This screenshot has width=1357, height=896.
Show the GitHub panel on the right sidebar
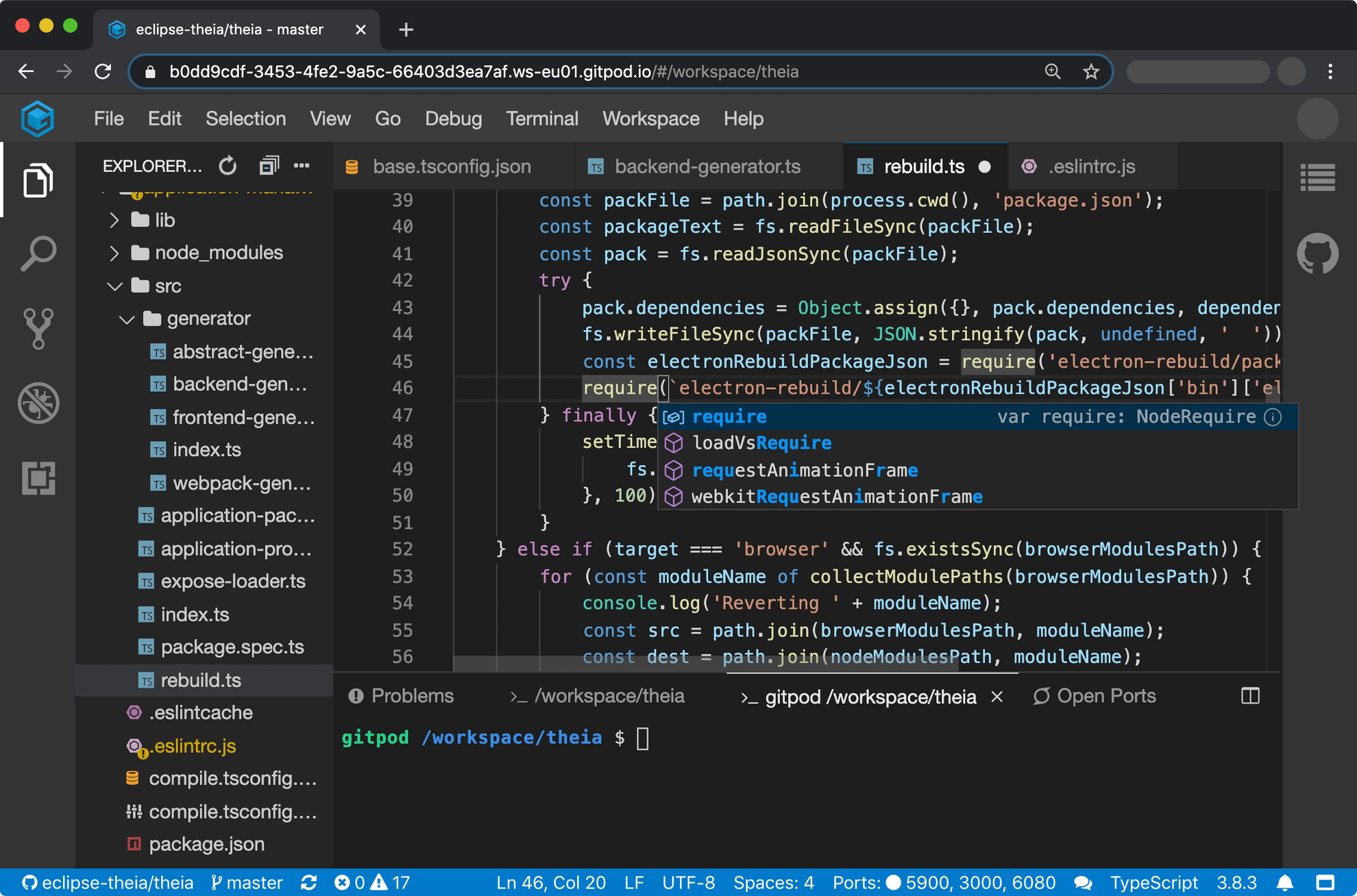tap(1317, 253)
